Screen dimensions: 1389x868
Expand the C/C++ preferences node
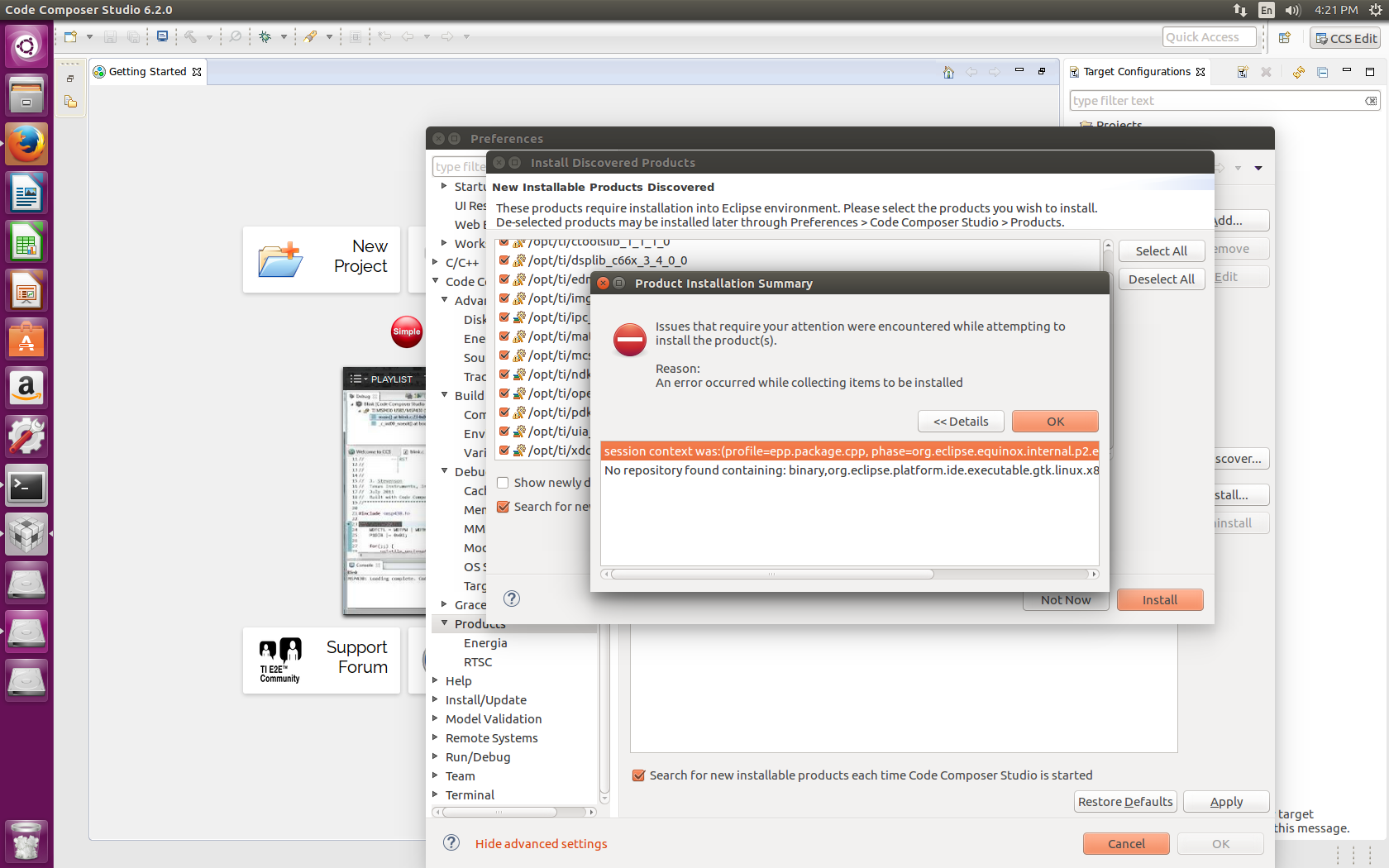[435, 262]
